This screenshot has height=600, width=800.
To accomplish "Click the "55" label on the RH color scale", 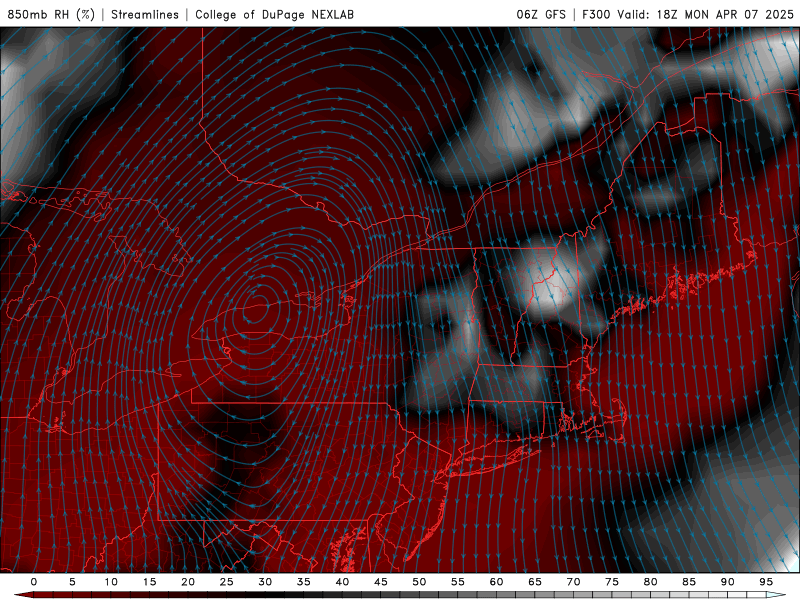I will [458, 582].
